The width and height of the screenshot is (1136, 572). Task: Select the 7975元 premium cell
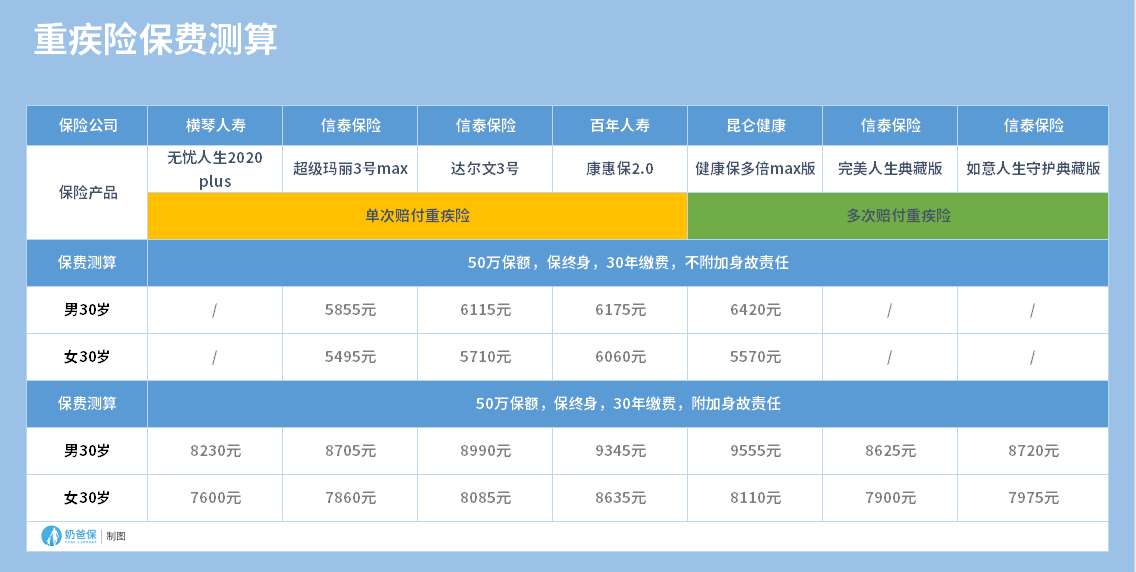[1033, 498]
